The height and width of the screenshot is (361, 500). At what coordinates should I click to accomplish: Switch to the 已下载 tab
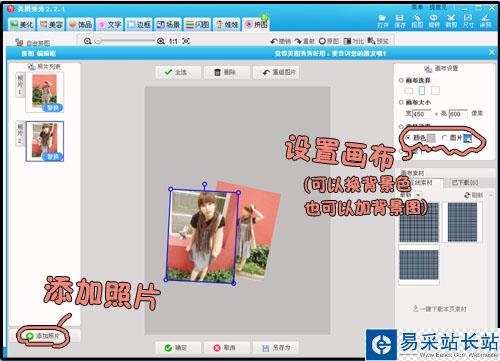pyautogui.click(x=465, y=183)
